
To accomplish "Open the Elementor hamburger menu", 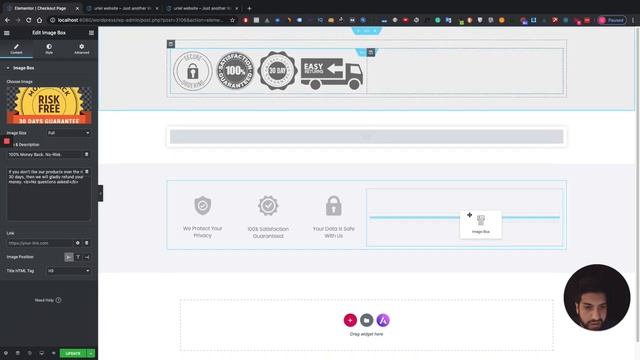I will [x=7, y=33].
